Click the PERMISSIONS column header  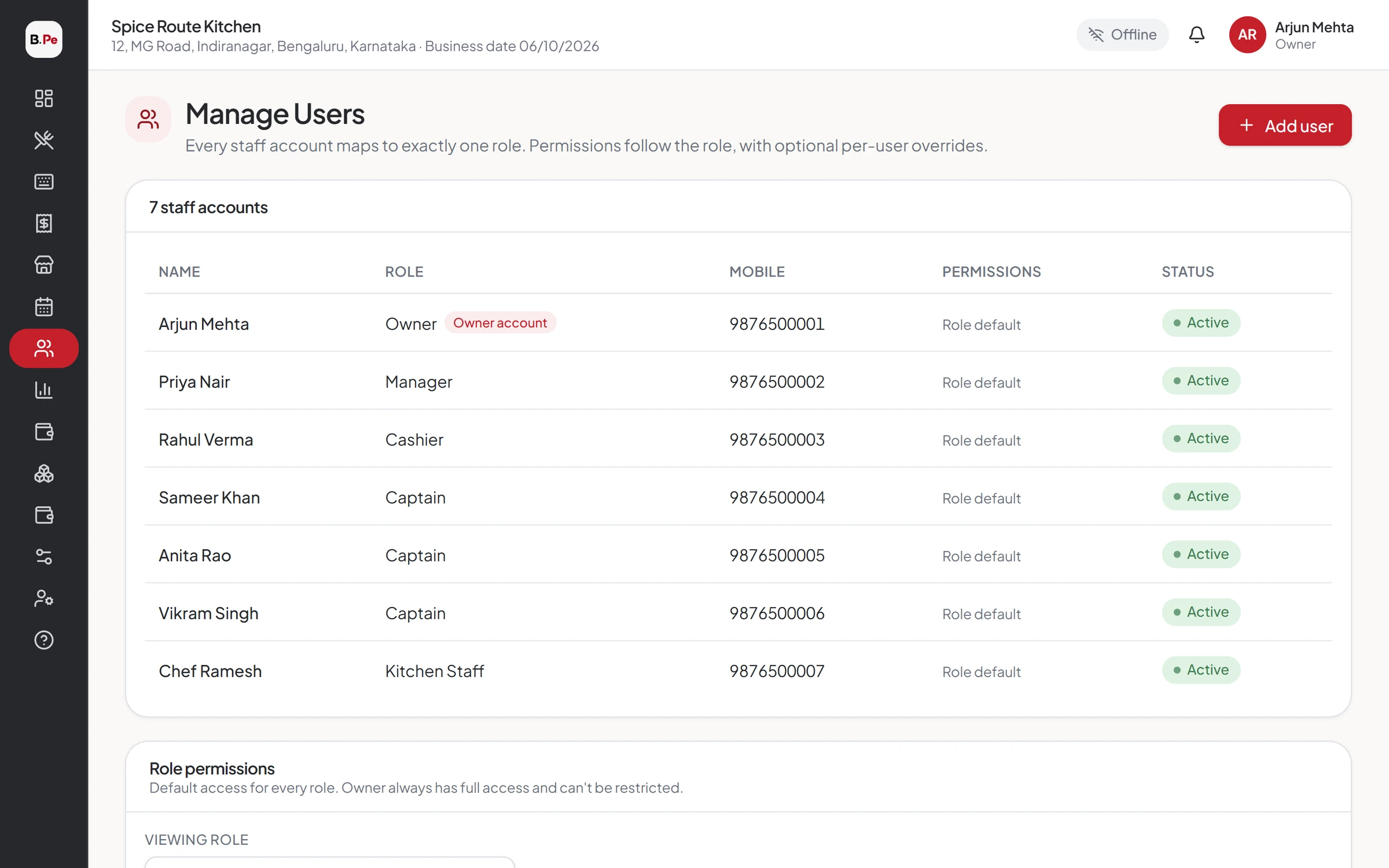[x=991, y=272]
